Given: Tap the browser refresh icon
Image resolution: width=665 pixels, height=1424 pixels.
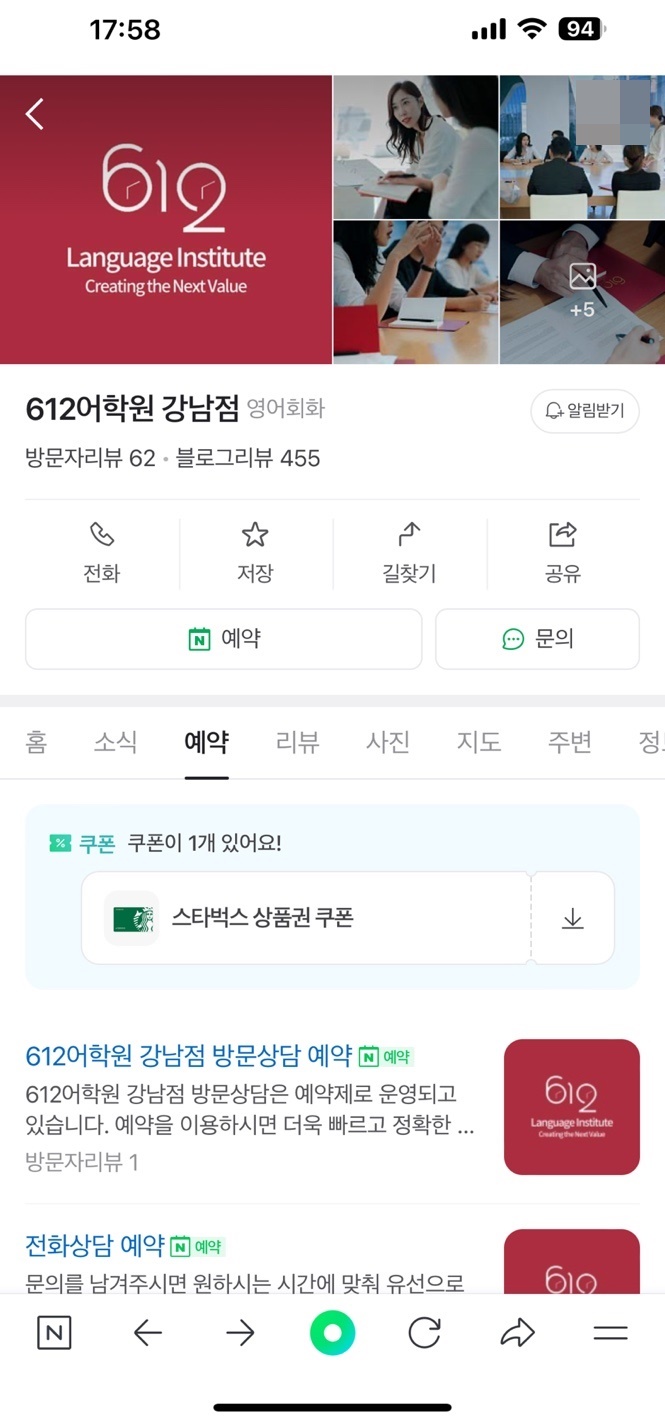Looking at the screenshot, I should point(425,1333).
